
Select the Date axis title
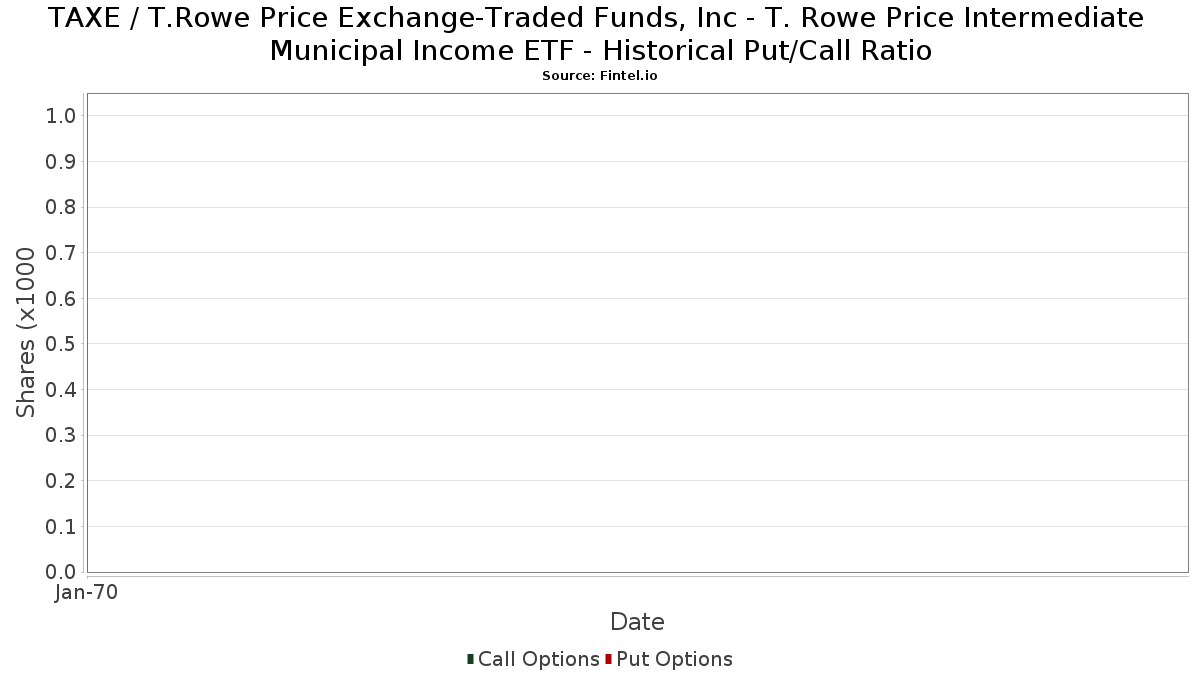tap(637, 622)
